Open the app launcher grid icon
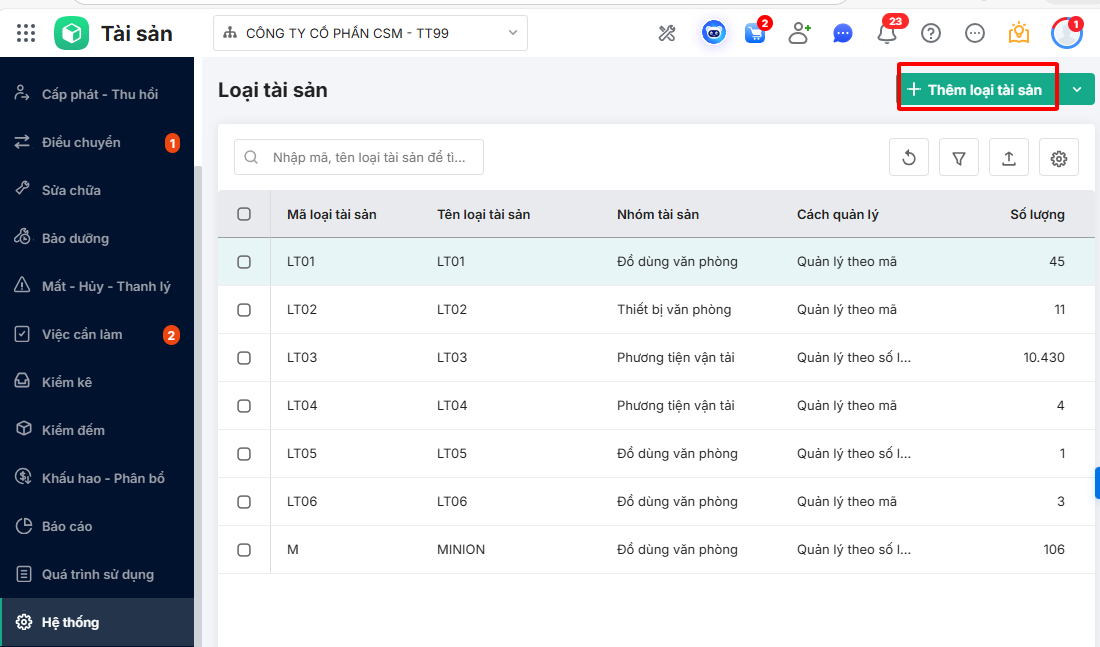Viewport: 1100px width, 647px height. [x=26, y=33]
